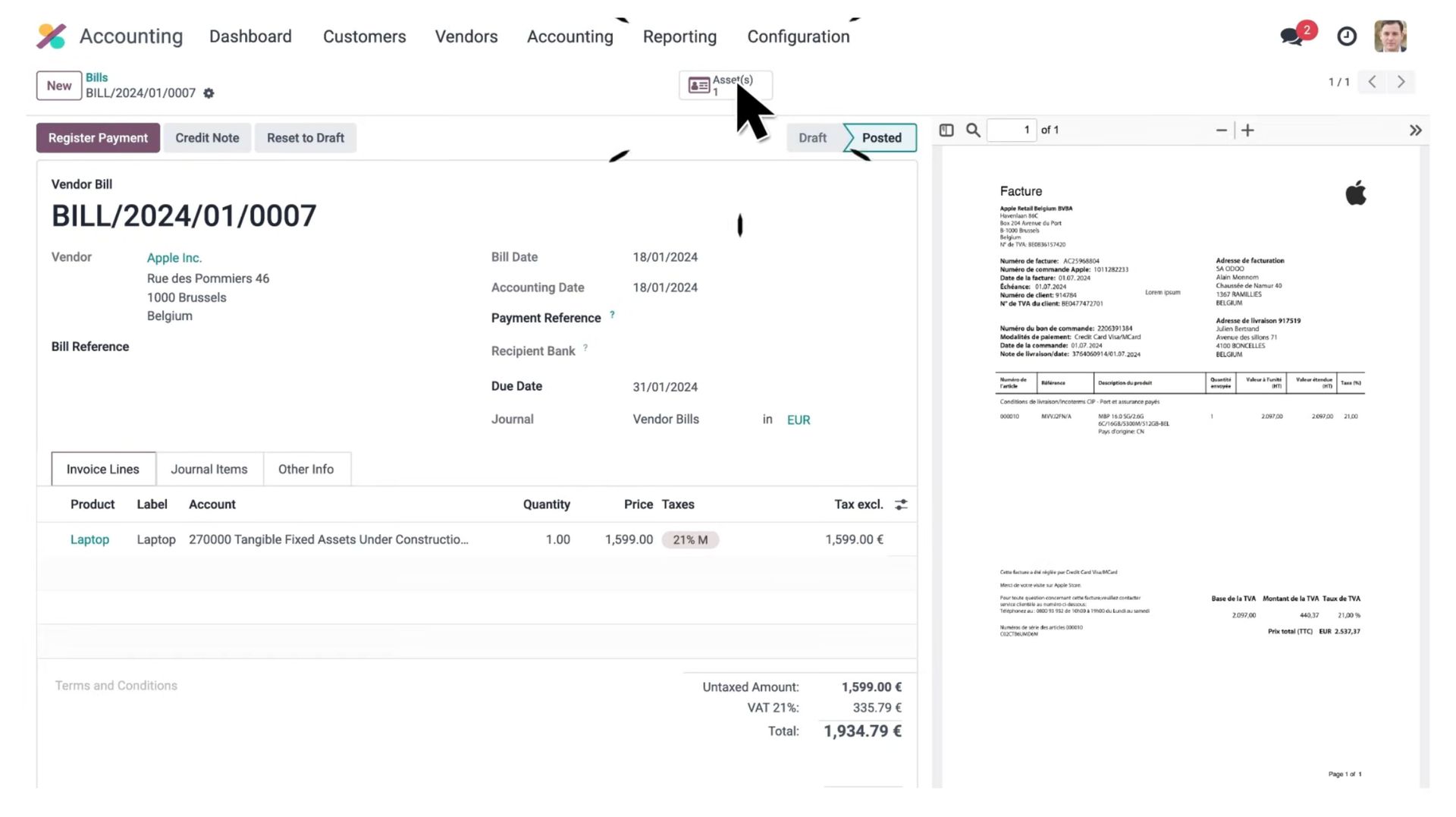Open column settings icon next to Tax excl.
1456x817 pixels.
(901, 504)
